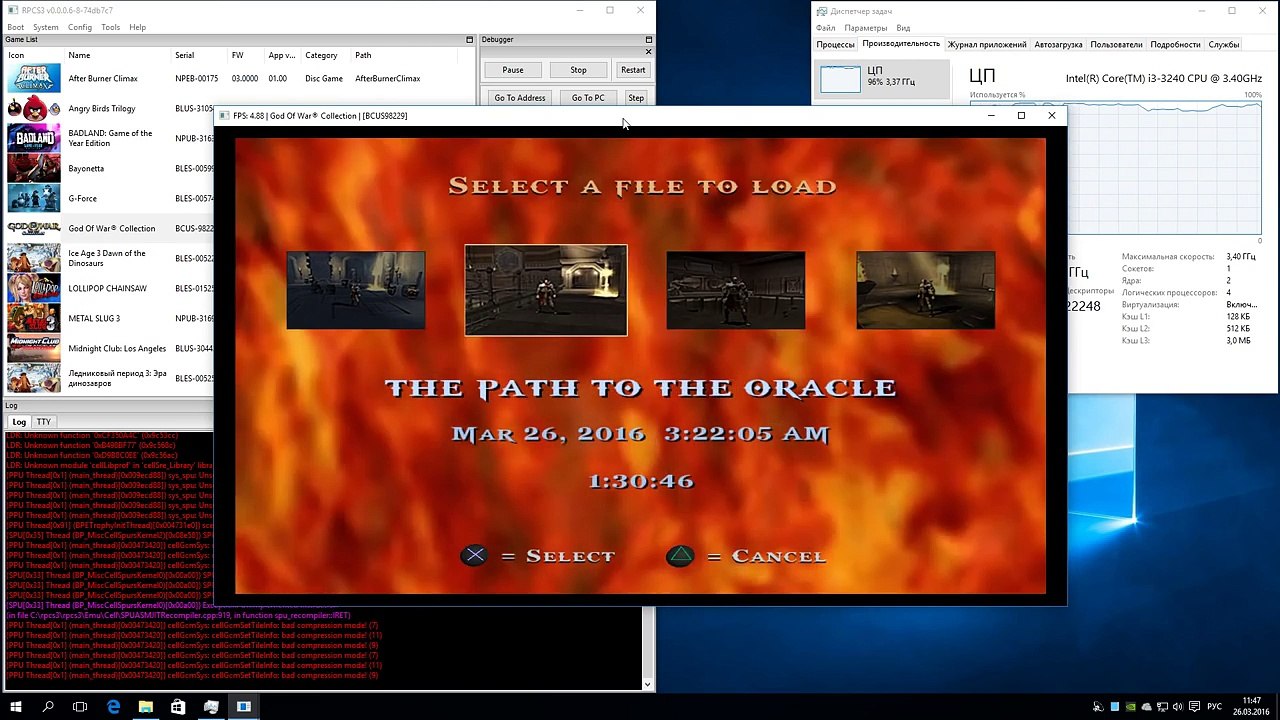Float the Game List panel

click(x=469, y=40)
